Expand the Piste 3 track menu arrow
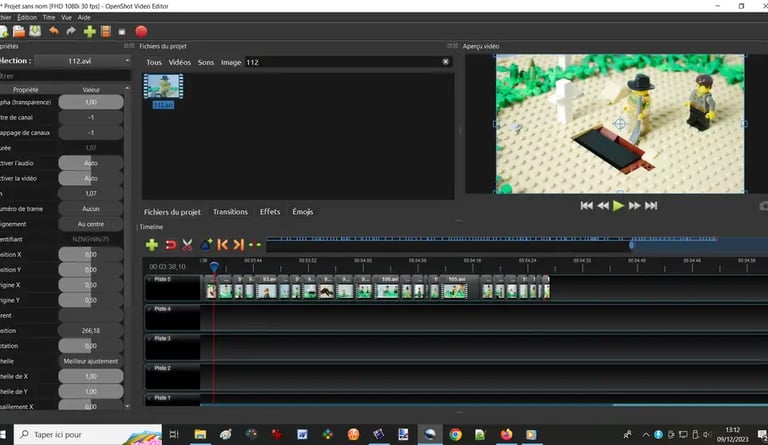 click(x=149, y=338)
